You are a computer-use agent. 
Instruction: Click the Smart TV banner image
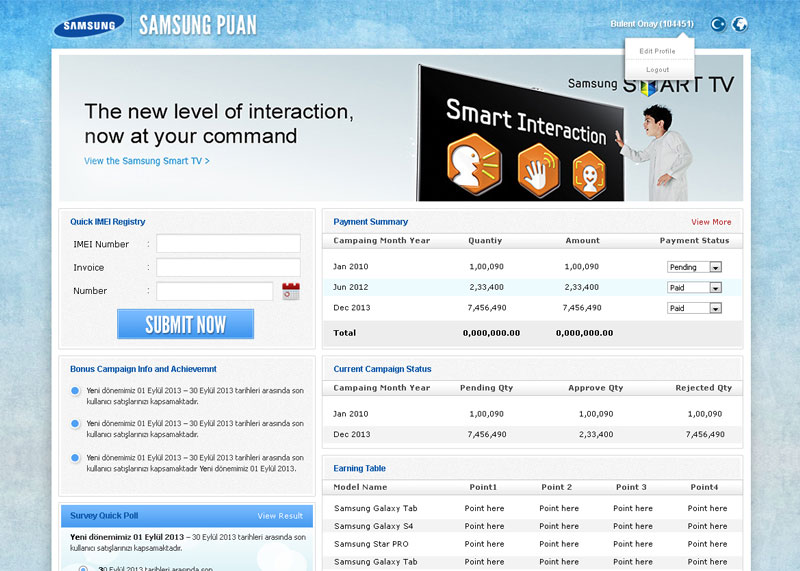(401, 128)
